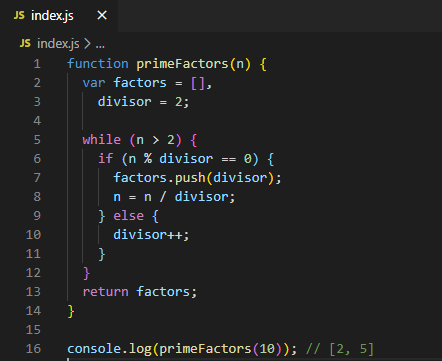This screenshot has width=442, height=361.
Task: Click the 'else' keyword on line 9
Action: point(129,216)
